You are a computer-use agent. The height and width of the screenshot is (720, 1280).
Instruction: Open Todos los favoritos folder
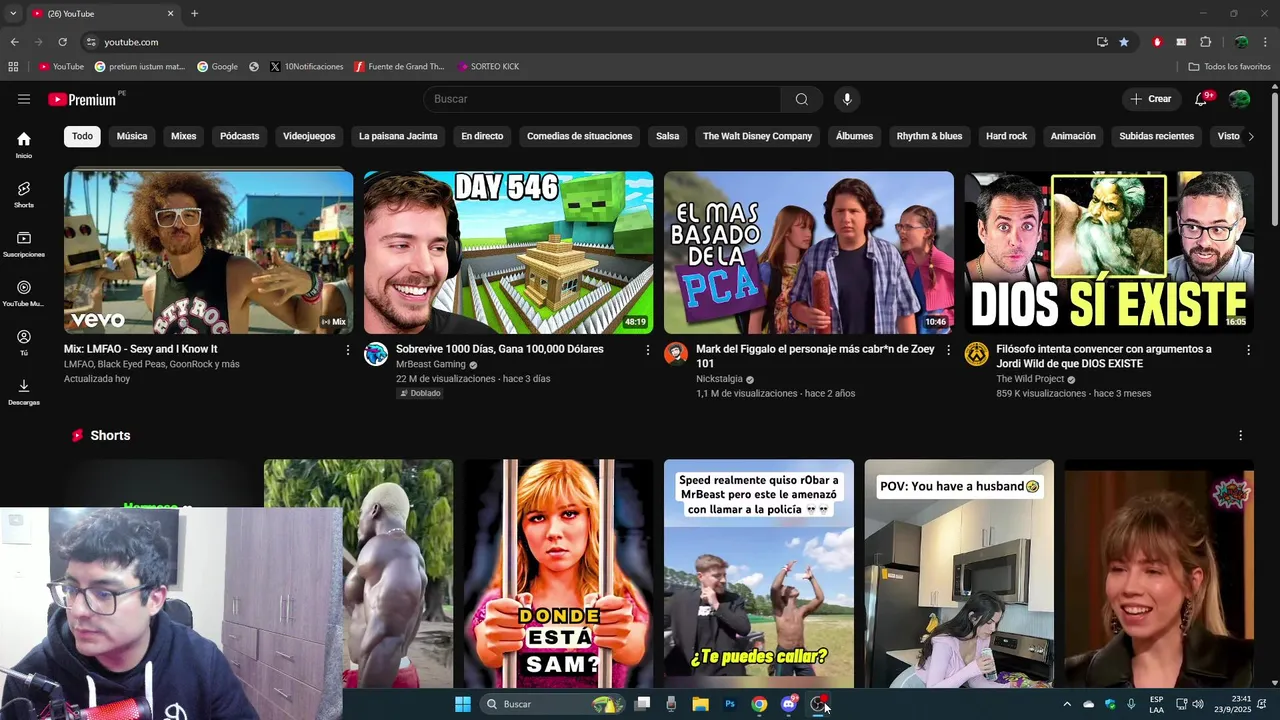pos(1229,67)
